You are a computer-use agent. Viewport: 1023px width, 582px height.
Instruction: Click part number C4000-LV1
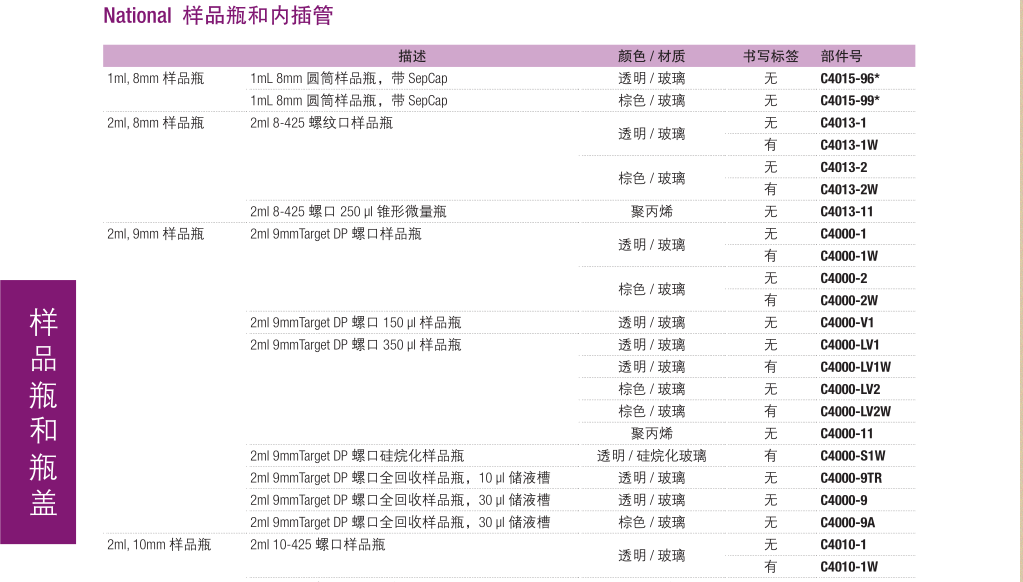point(850,345)
